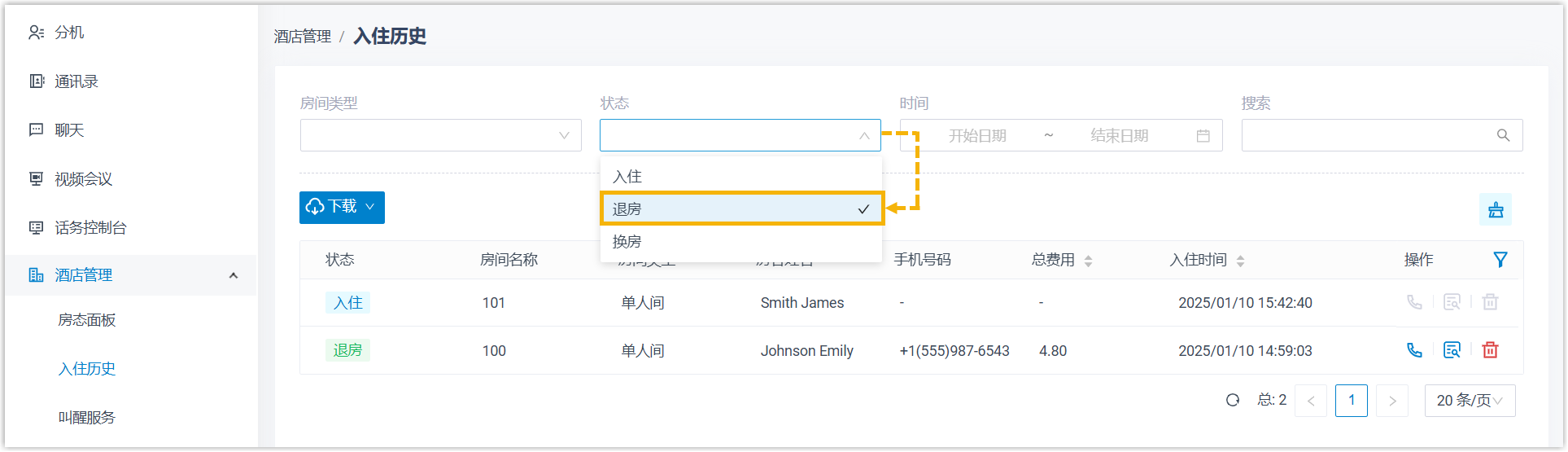Select the checked 退房 status option
Screen dimensions: 1568x452
(x=741, y=209)
